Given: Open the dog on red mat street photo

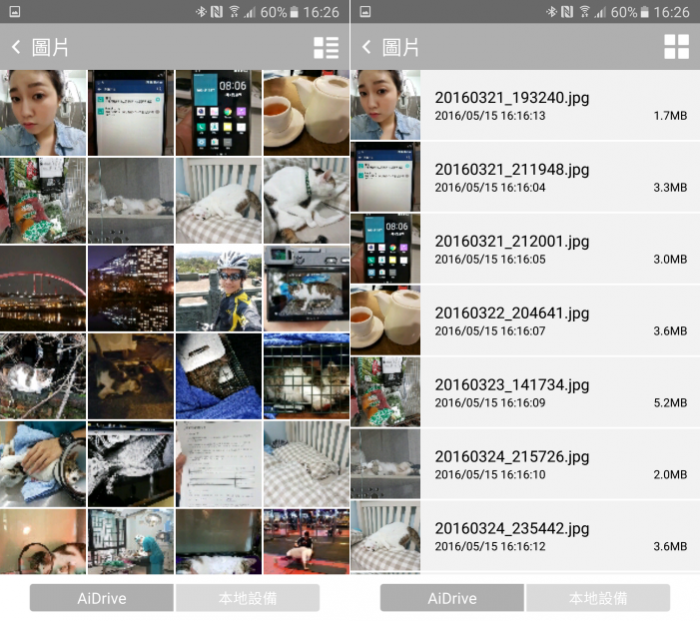Looking at the screenshot, I should click(306, 542).
